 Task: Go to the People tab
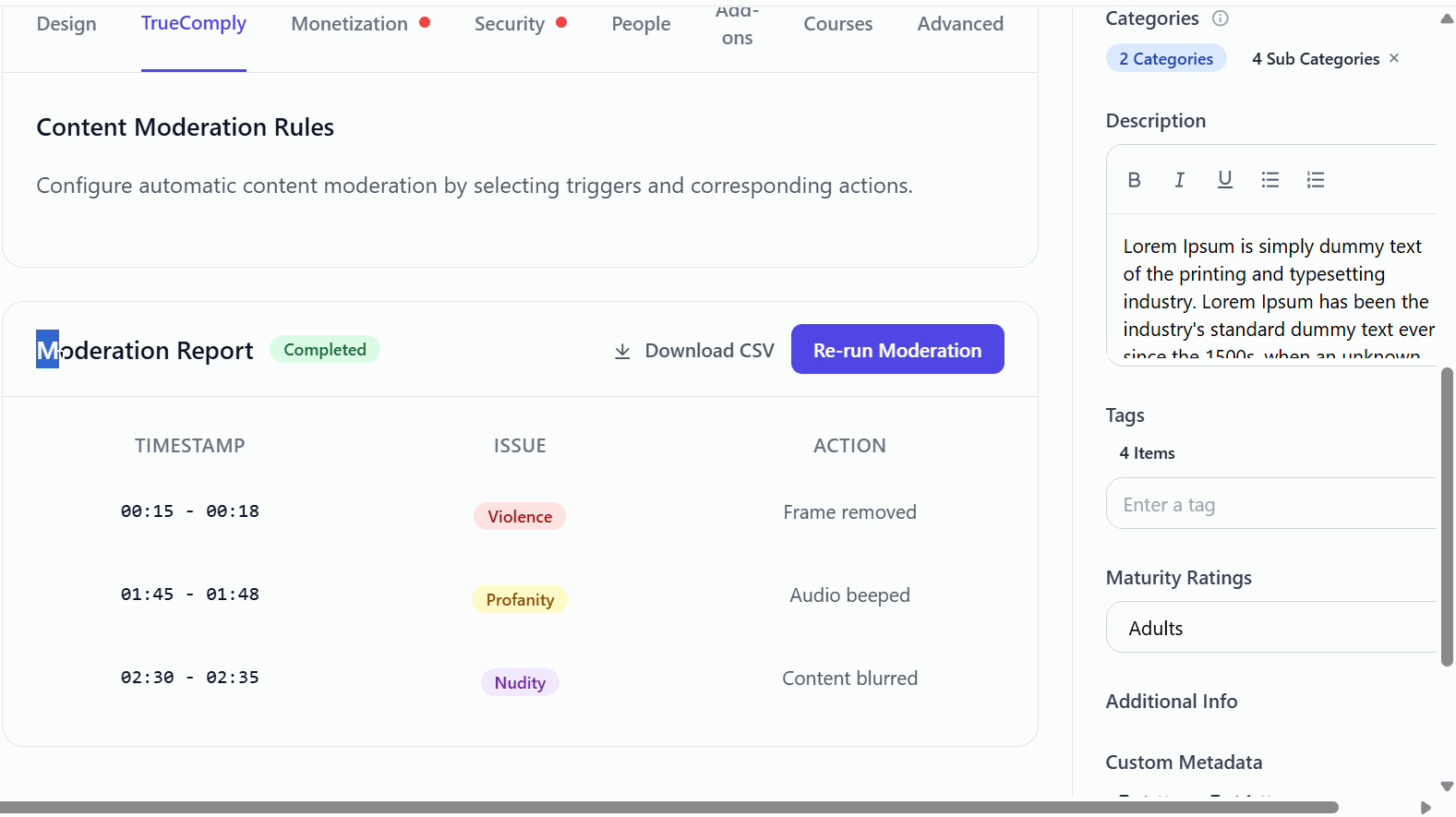(x=641, y=24)
